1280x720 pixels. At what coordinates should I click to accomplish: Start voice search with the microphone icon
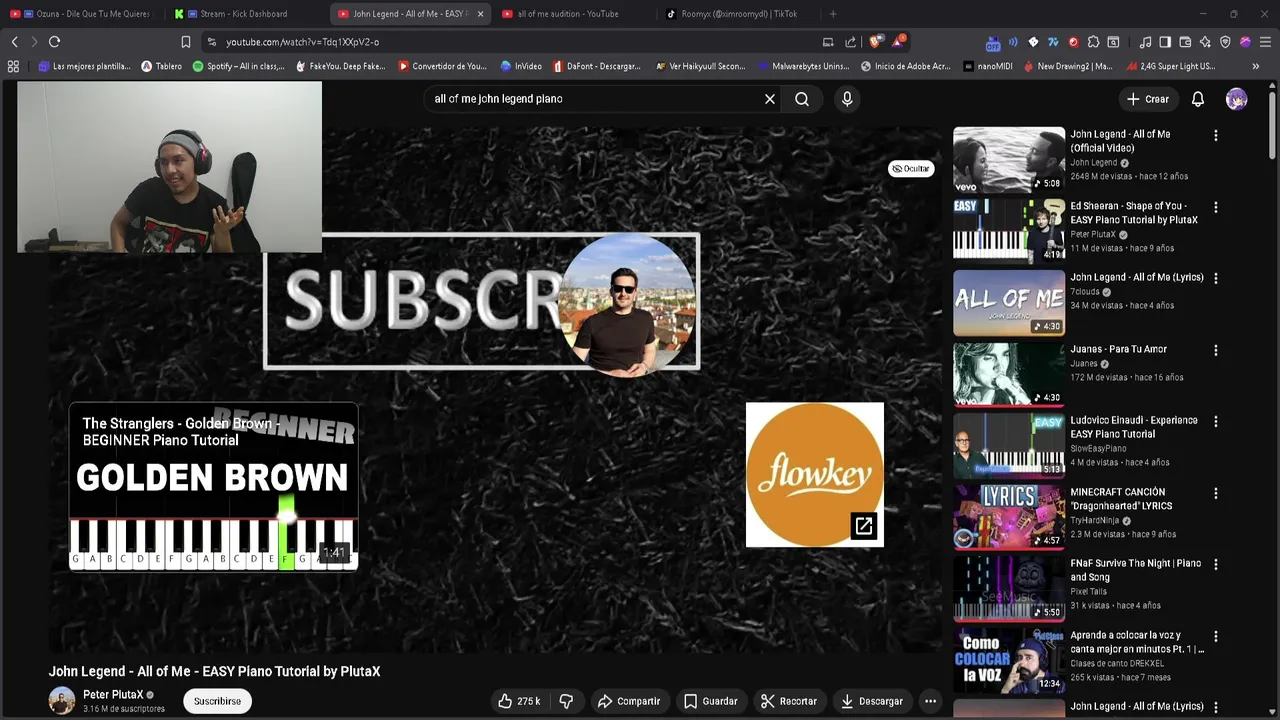coord(847,99)
